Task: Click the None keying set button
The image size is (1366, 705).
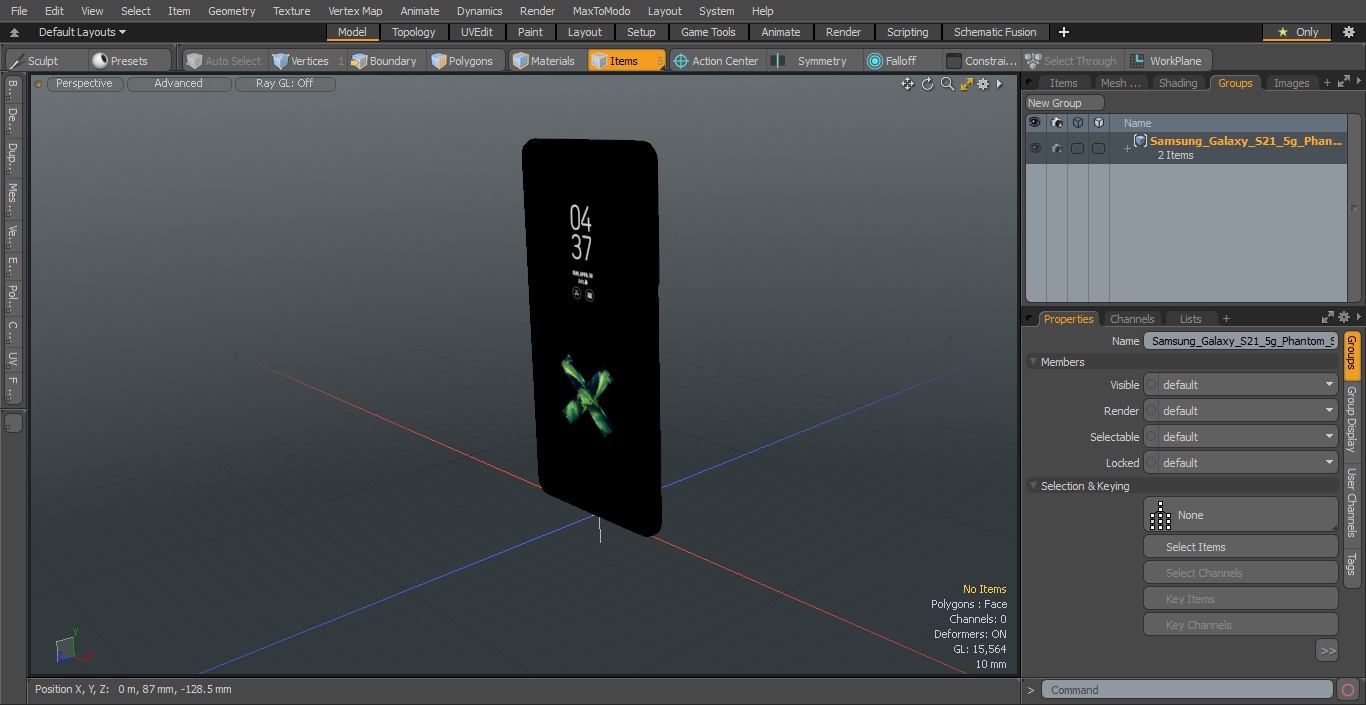Action: 1241,515
